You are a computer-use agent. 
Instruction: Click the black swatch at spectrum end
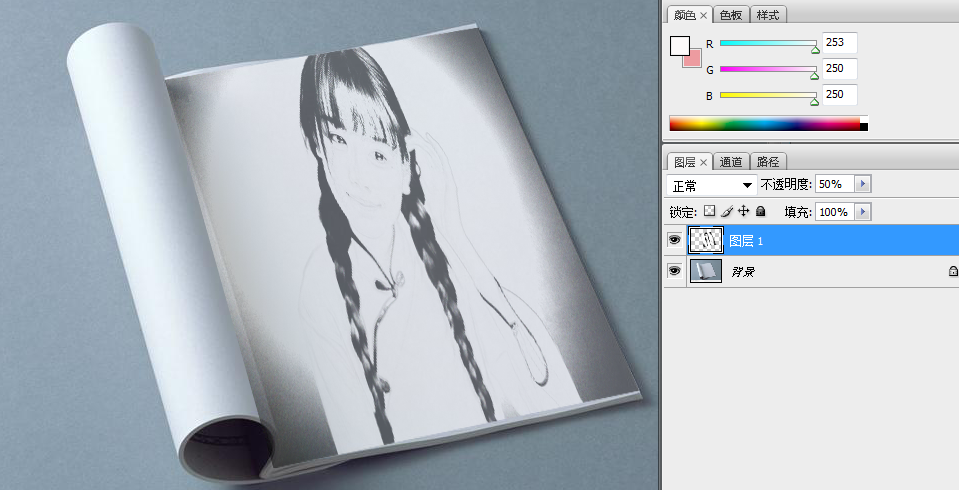(x=864, y=127)
